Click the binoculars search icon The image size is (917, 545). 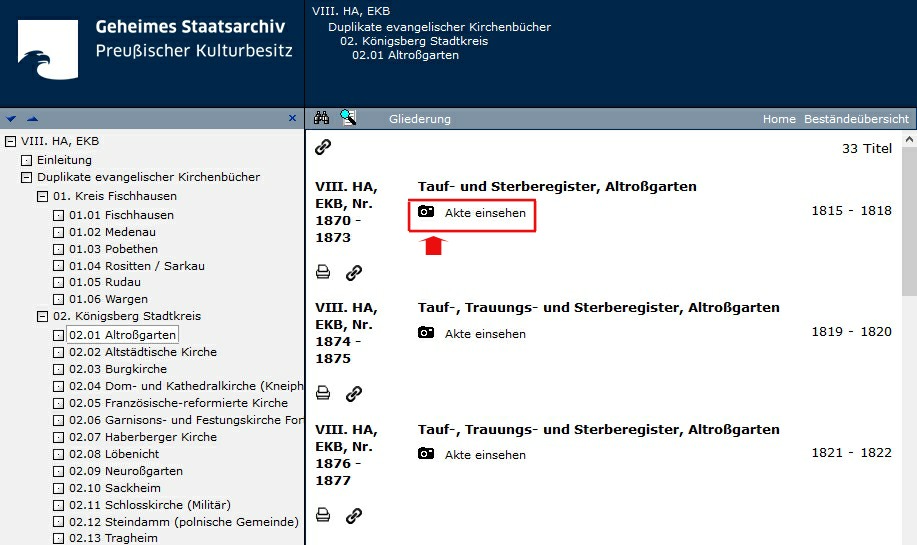click(x=321, y=118)
